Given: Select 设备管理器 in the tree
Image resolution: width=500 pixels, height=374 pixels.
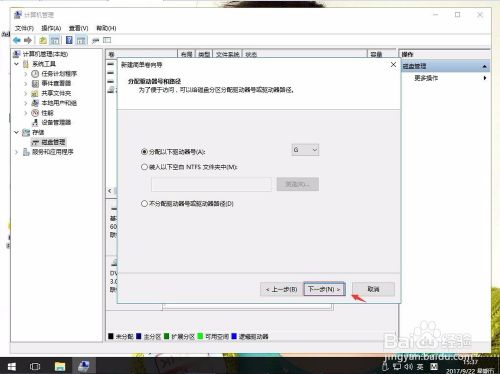Looking at the screenshot, I should 56,122.
